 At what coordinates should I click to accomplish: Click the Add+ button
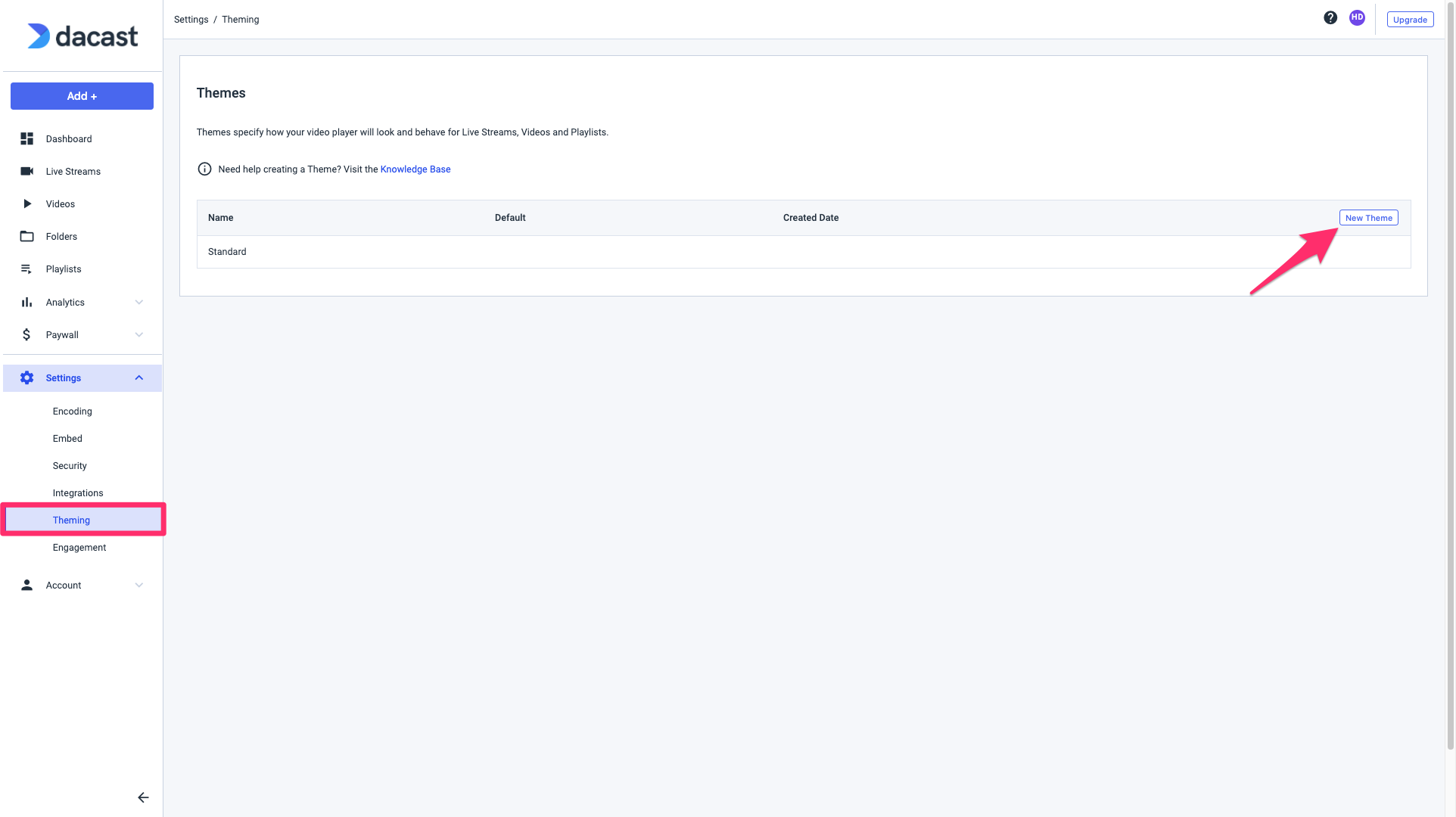(82, 96)
